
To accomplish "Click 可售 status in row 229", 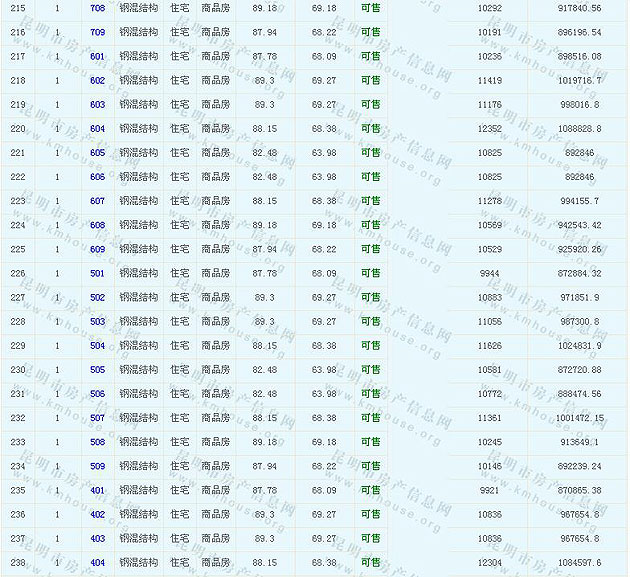I will click(370, 346).
